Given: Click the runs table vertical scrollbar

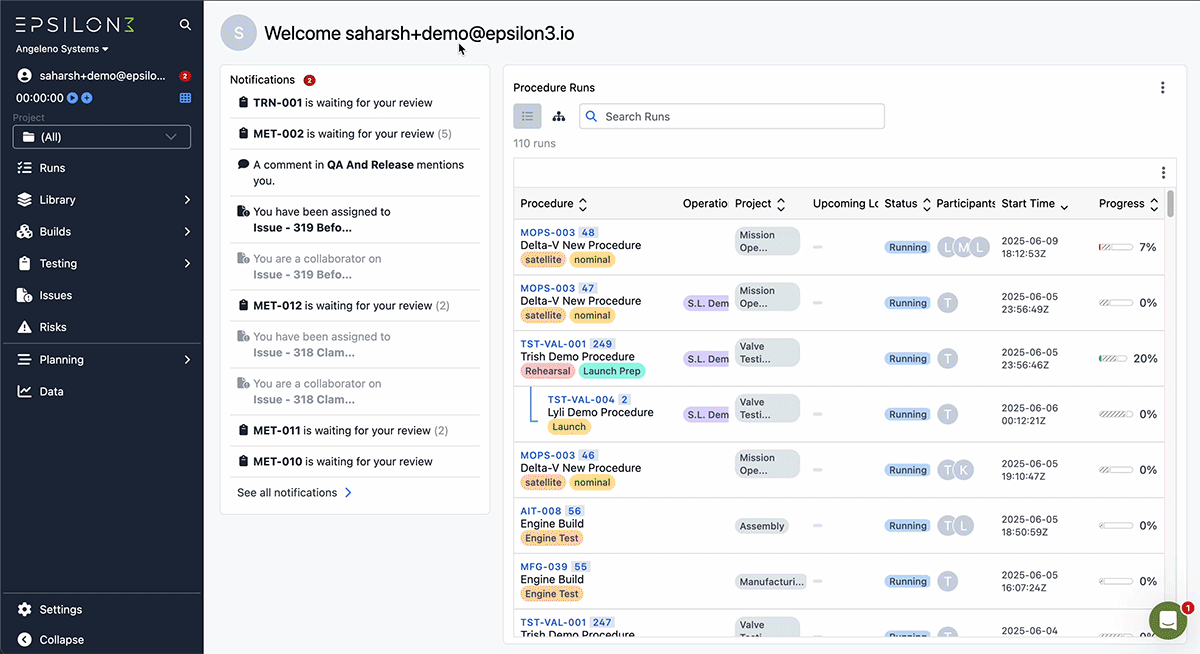Looking at the screenshot, I should (x=1170, y=203).
